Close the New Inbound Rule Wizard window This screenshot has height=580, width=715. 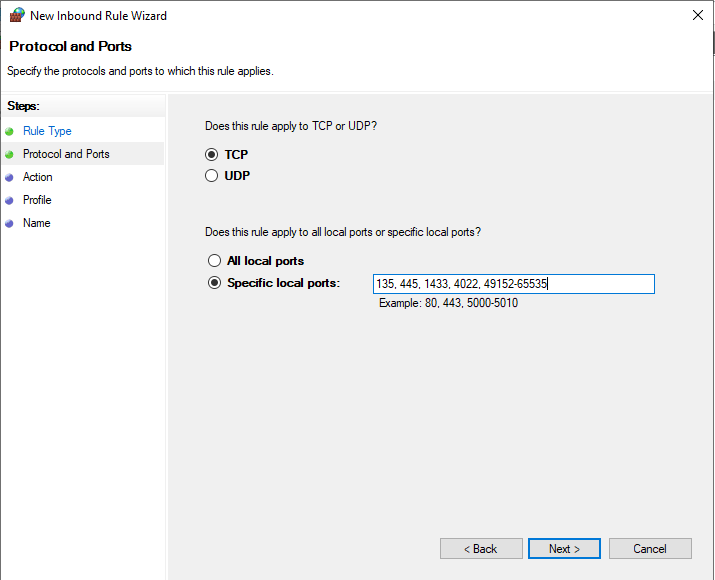697,15
